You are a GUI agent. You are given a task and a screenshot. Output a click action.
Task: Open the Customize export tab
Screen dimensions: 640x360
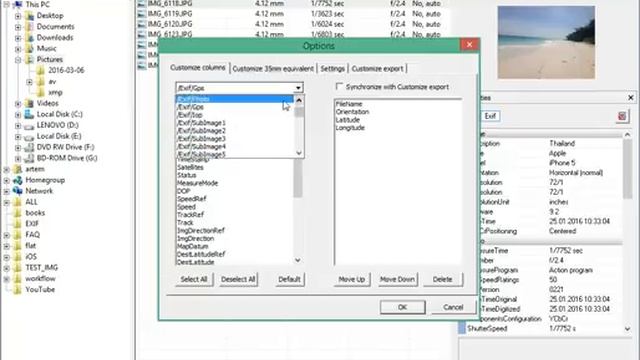coord(378,69)
